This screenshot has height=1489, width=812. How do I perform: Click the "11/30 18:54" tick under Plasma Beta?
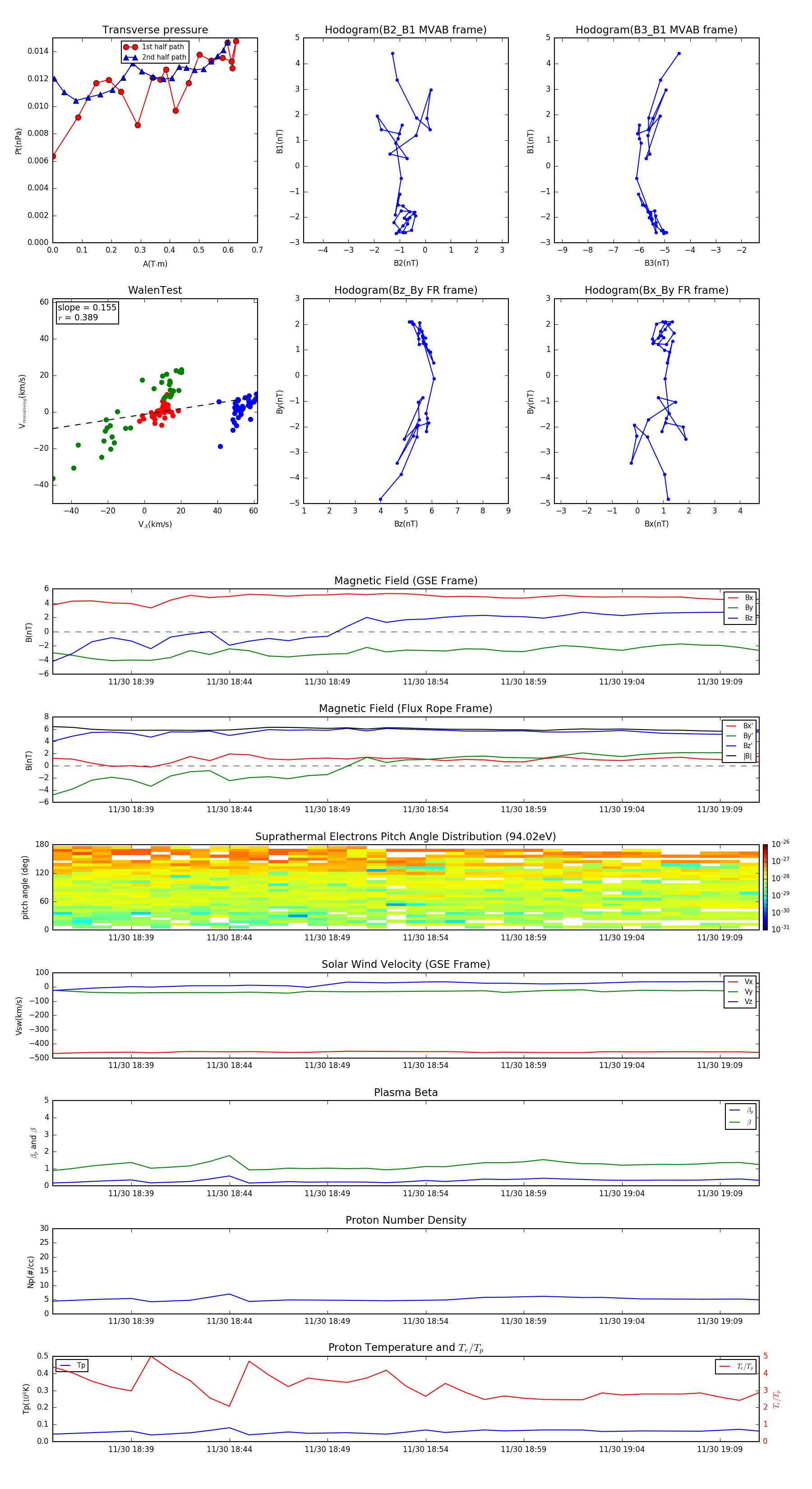425,1193
